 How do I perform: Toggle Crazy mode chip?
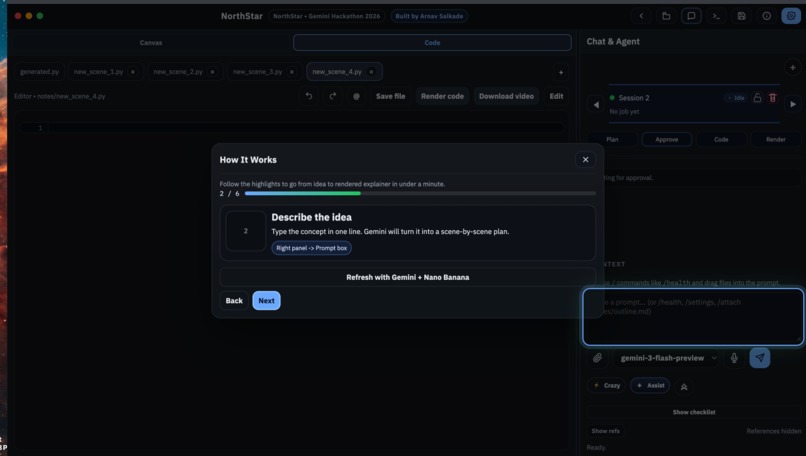[x=607, y=386]
